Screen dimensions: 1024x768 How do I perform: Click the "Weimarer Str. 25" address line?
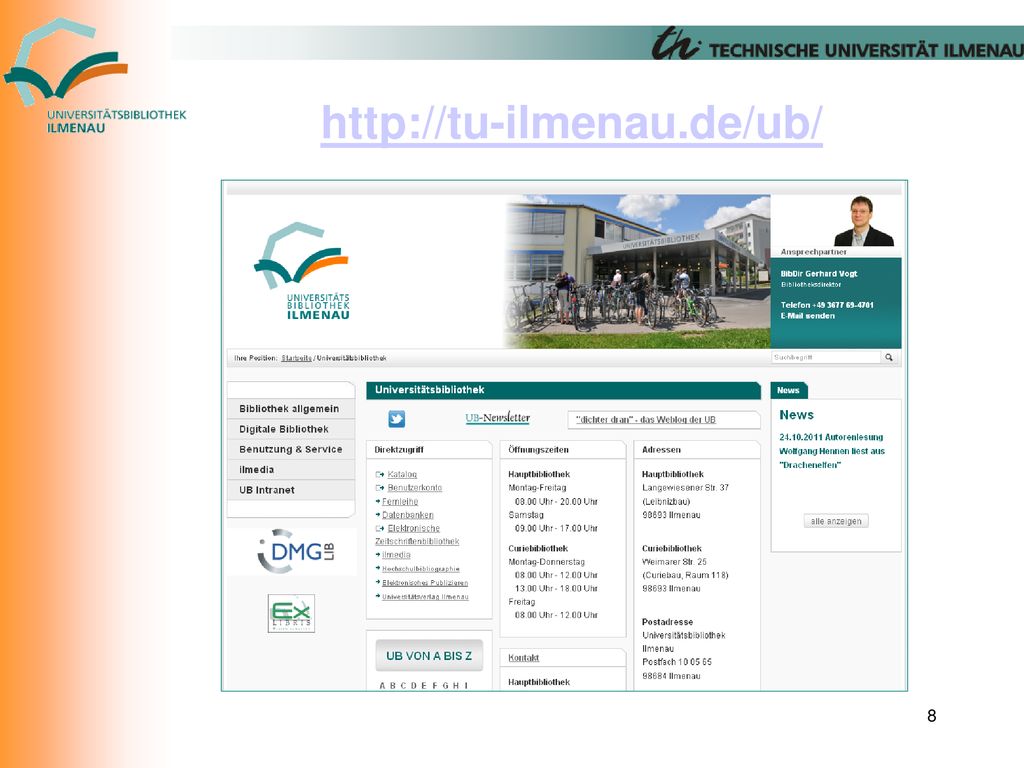click(x=674, y=562)
